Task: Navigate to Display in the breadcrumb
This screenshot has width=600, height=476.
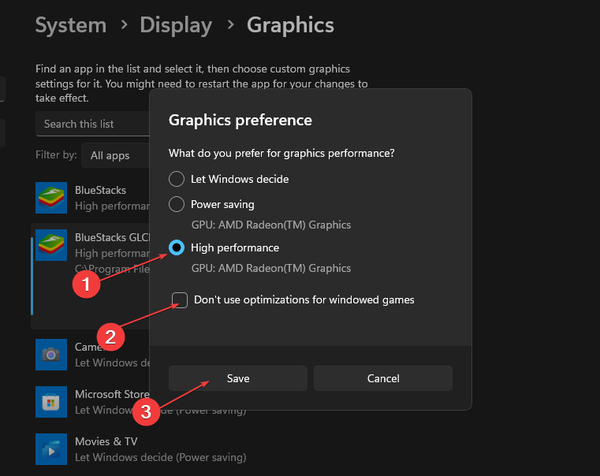Action: 176,25
